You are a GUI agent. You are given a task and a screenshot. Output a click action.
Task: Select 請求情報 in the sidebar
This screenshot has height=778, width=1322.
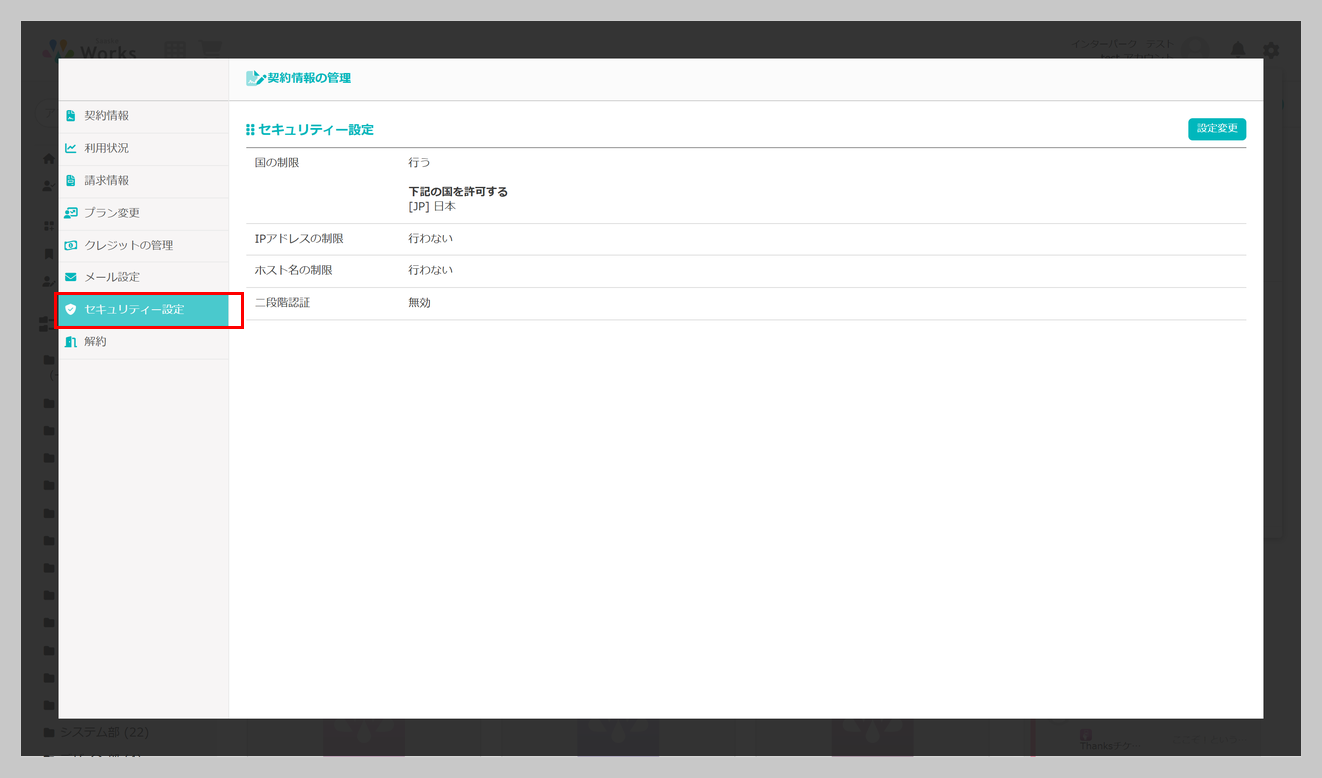[x=143, y=181]
